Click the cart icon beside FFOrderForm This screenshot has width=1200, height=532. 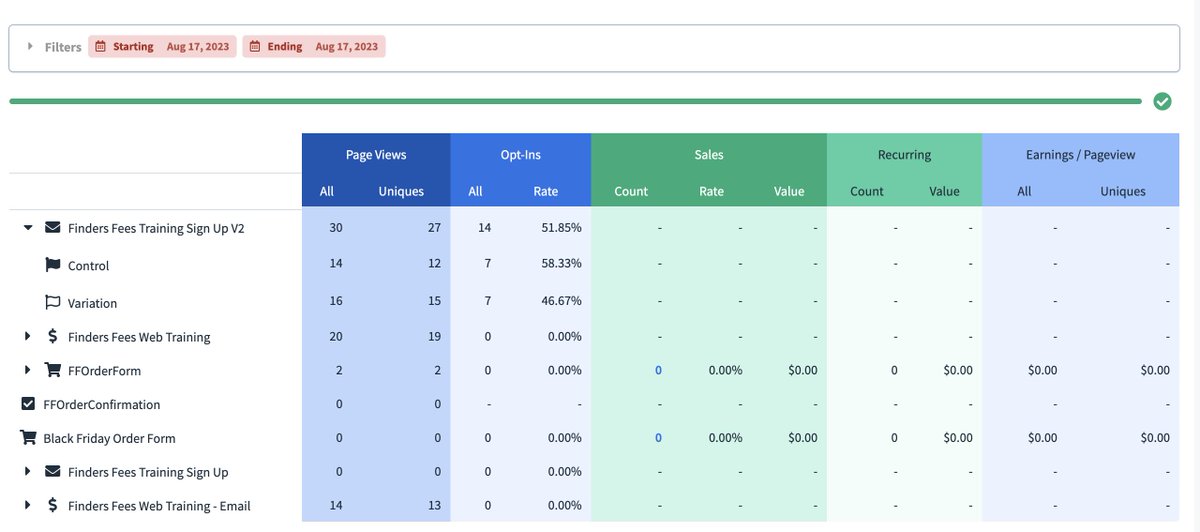click(x=53, y=370)
